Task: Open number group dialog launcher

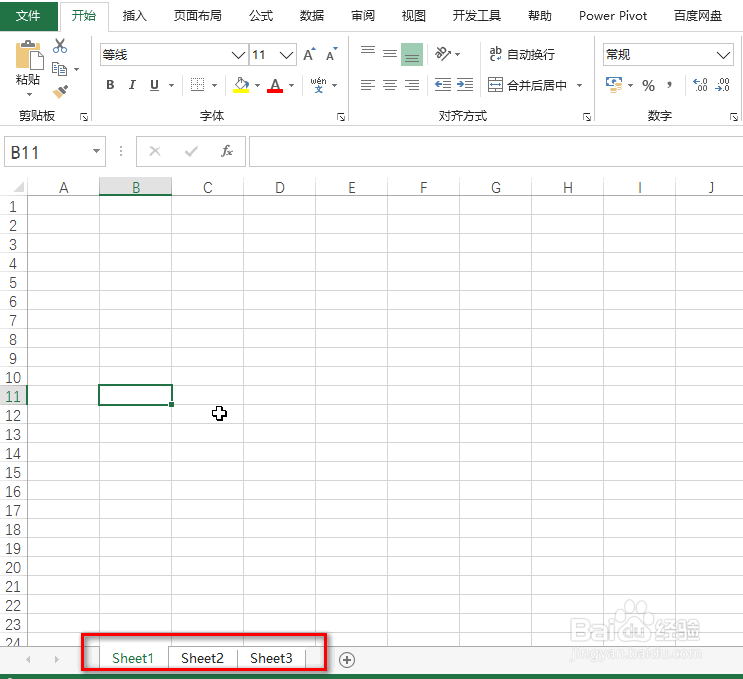Action: pos(734,117)
